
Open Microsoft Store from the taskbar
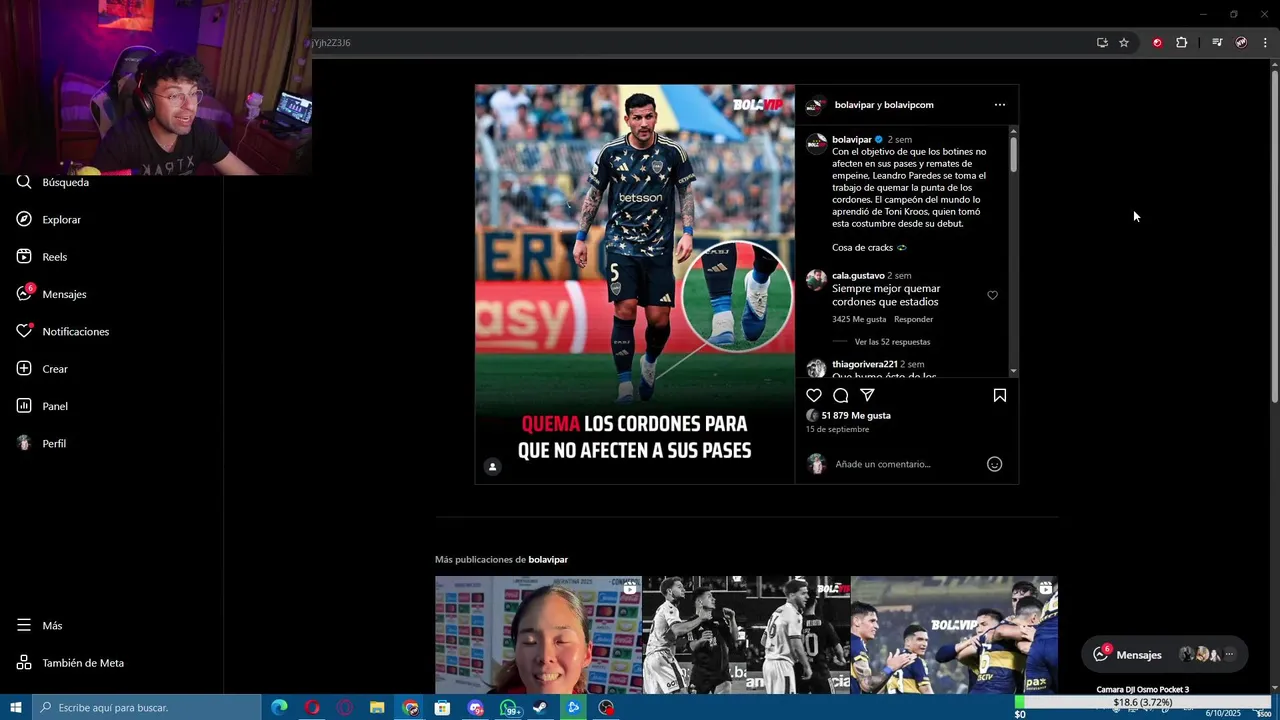(443, 707)
